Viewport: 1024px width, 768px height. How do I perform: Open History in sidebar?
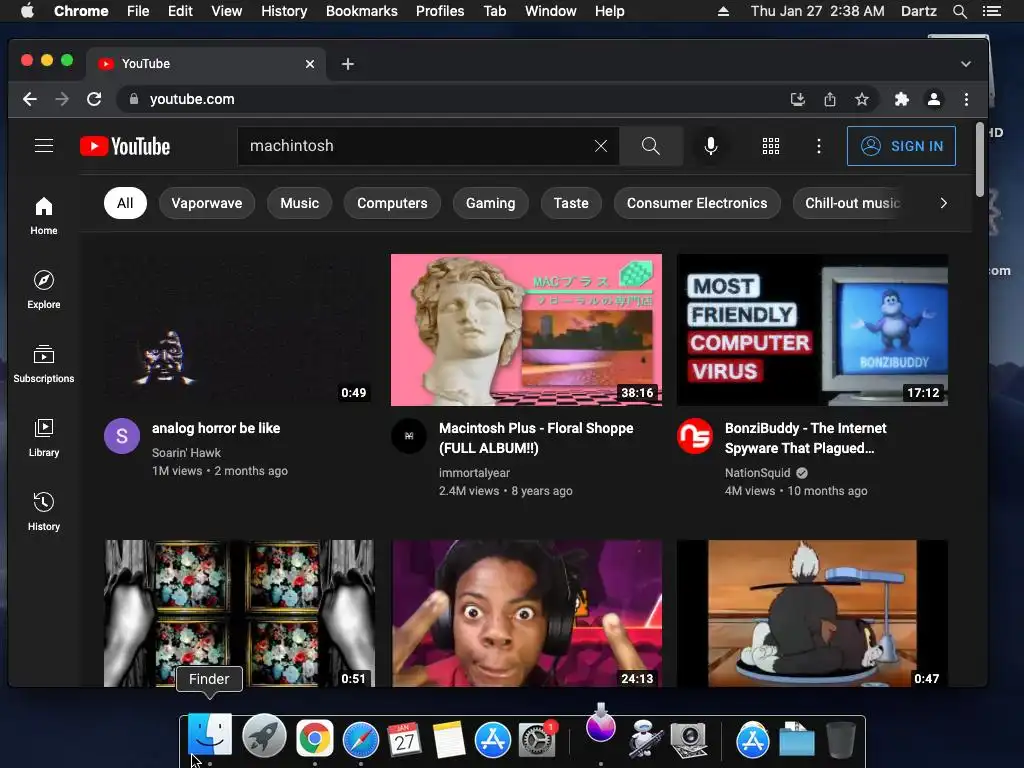[x=44, y=512]
